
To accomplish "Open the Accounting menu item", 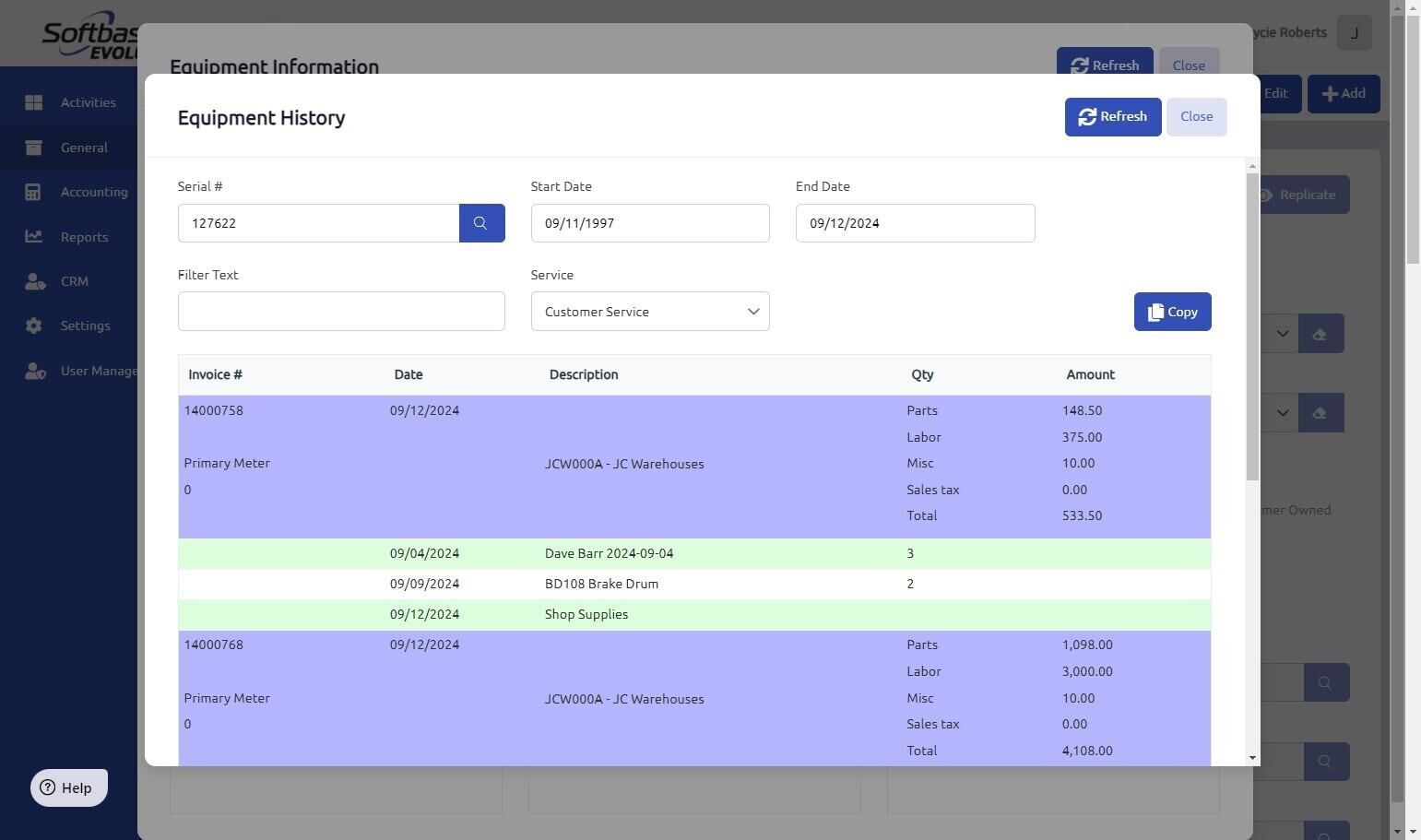I will [x=93, y=192].
